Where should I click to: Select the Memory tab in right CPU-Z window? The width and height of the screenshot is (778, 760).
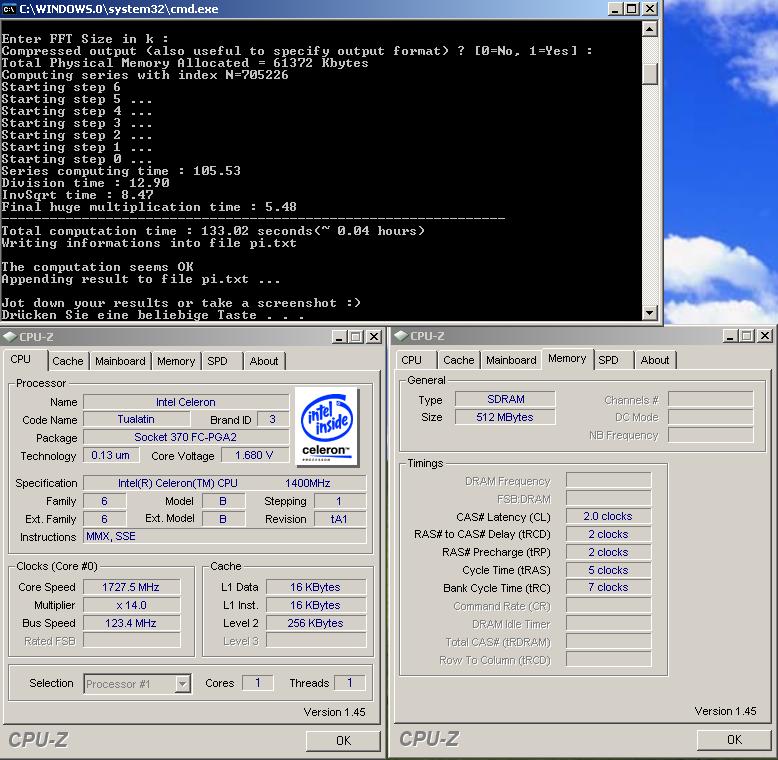coord(567,358)
